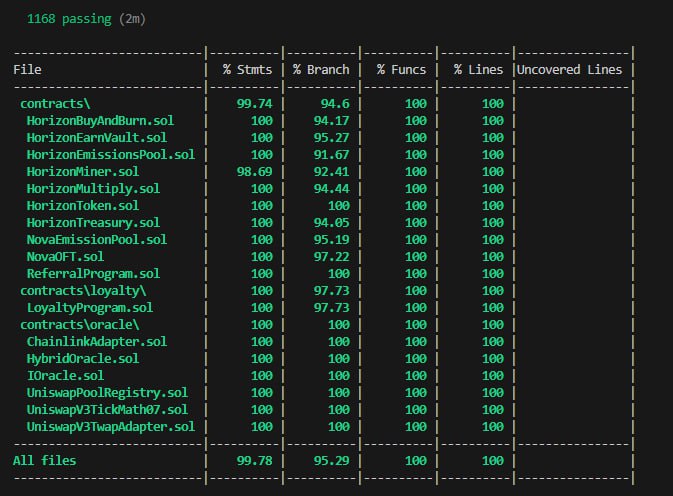The image size is (673, 496).
Task: Select the 'File' column header
Action: 27,70
